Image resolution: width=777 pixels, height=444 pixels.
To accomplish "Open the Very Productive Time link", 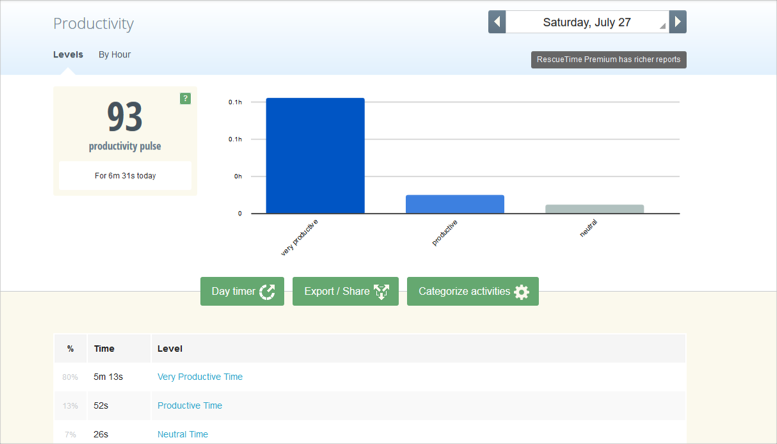I will pyautogui.click(x=200, y=377).
